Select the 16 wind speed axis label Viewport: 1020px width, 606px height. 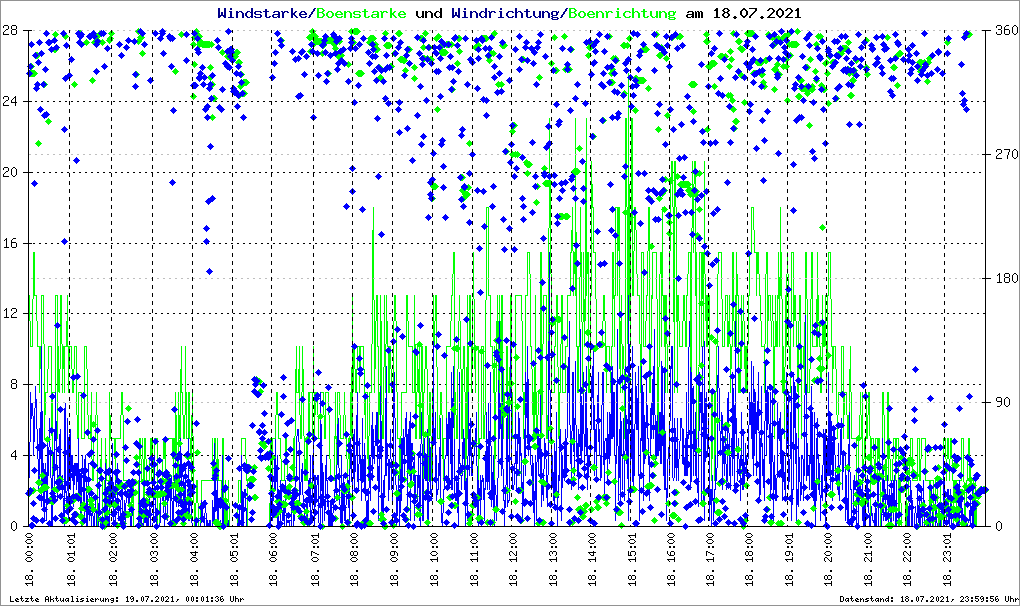(13, 243)
